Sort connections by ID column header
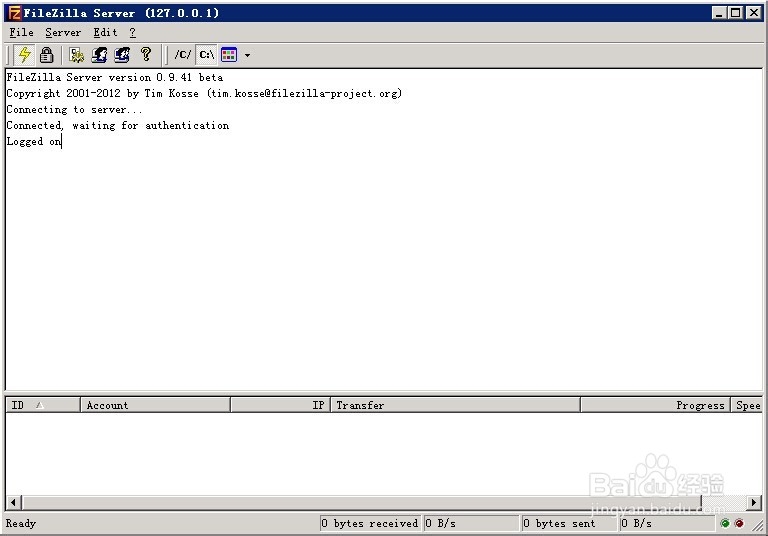 click(43, 405)
